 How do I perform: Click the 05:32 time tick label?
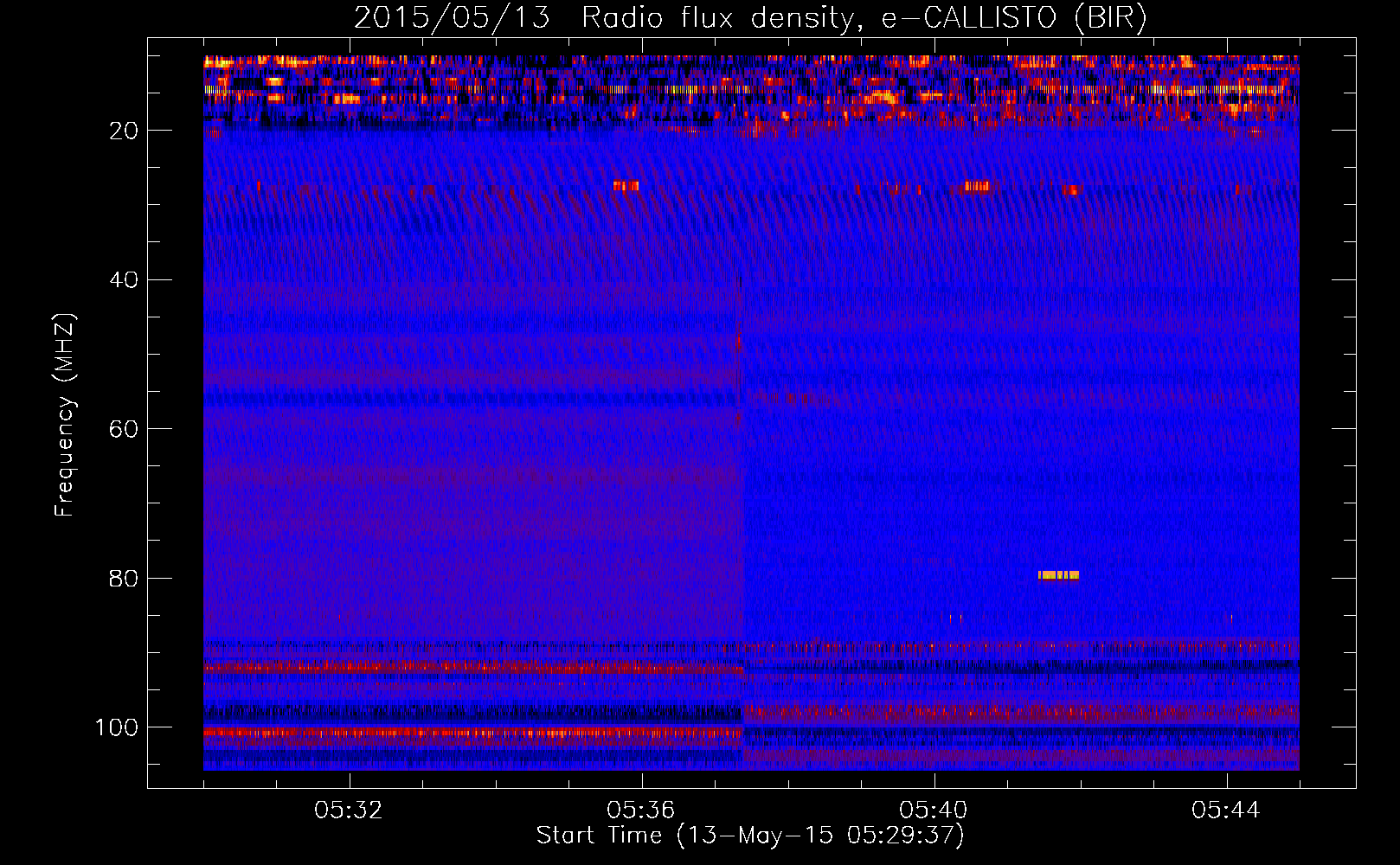tap(349, 811)
